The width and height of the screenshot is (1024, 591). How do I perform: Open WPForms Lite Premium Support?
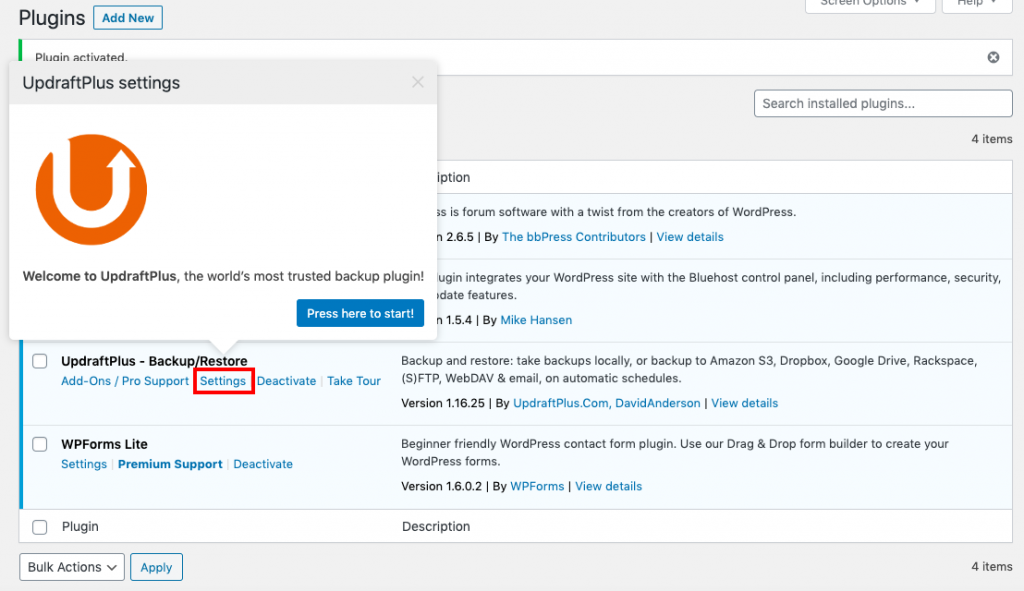pyautogui.click(x=170, y=464)
